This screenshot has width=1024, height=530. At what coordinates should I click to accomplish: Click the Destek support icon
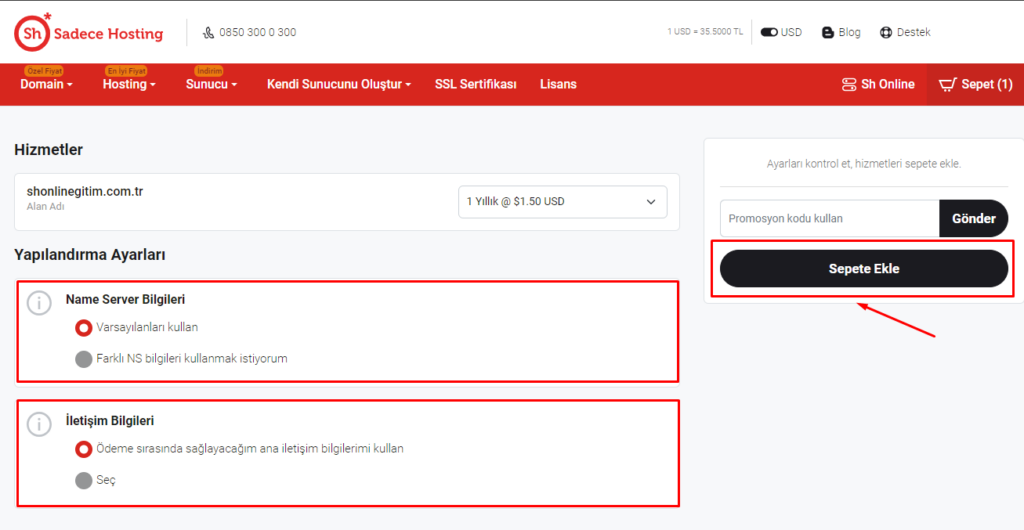pyautogui.click(x=886, y=32)
